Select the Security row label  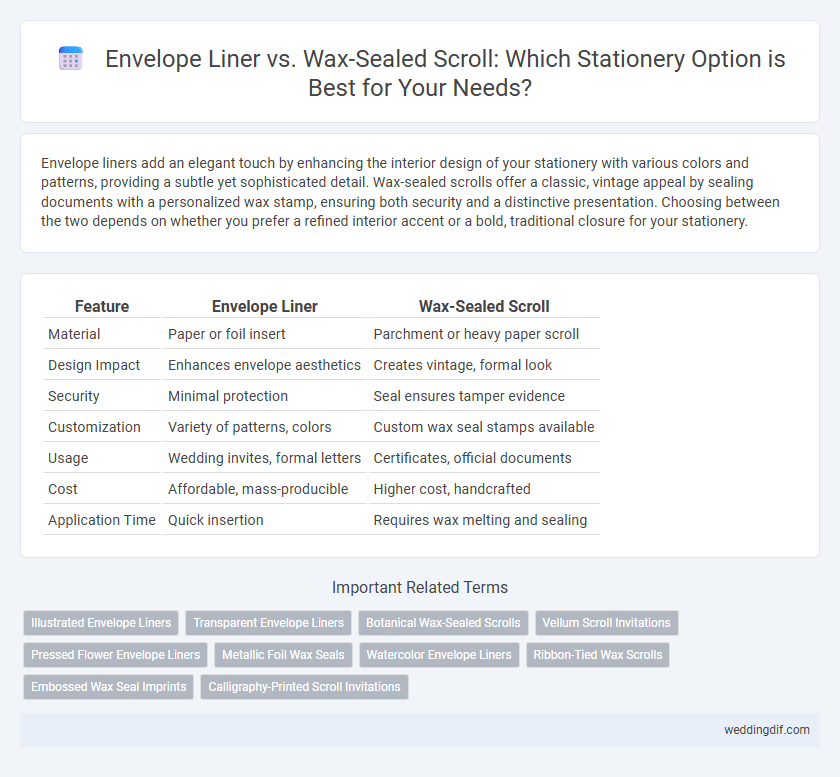coord(73,396)
